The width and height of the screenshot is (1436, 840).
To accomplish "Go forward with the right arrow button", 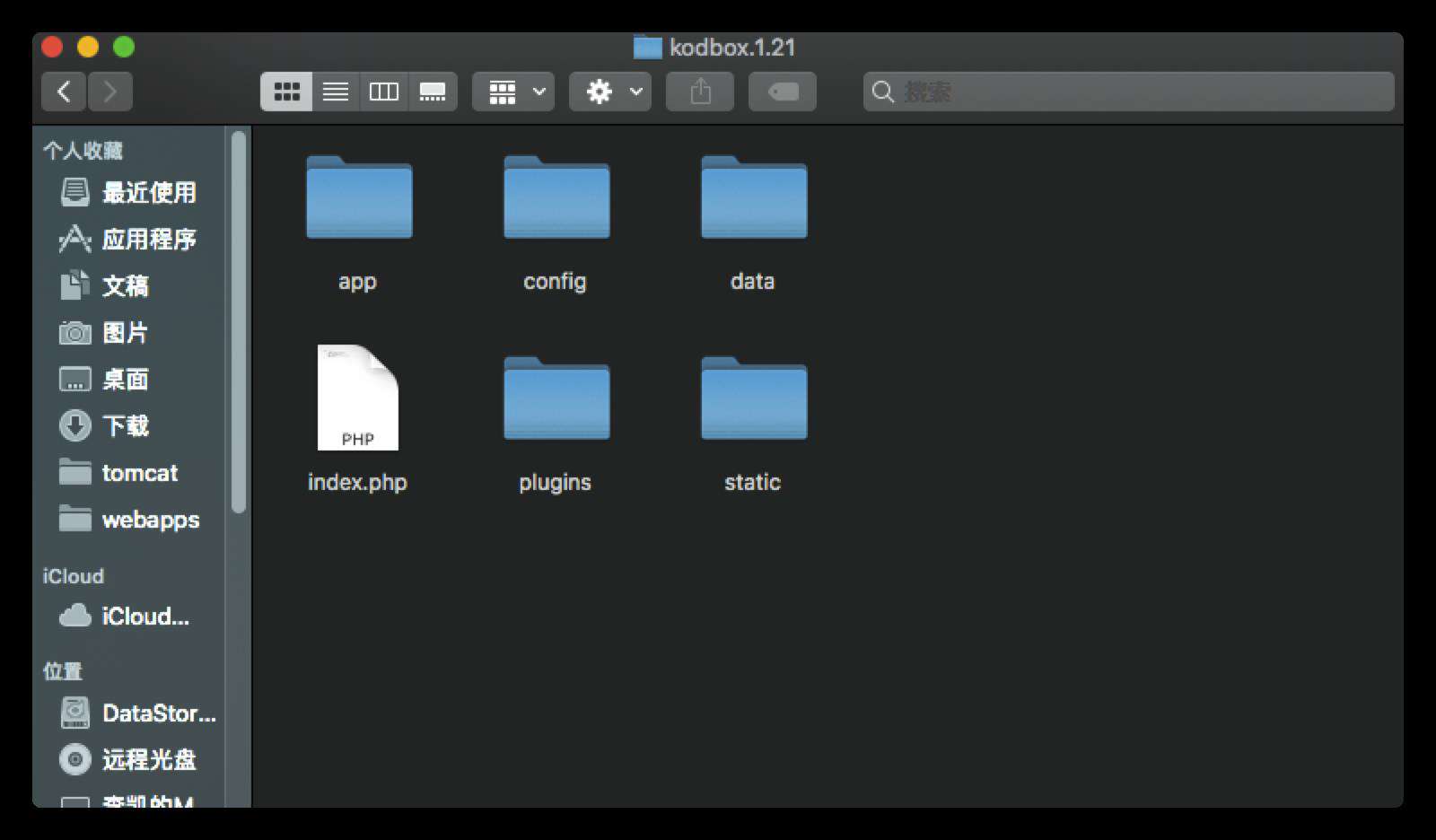I will [110, 92].
